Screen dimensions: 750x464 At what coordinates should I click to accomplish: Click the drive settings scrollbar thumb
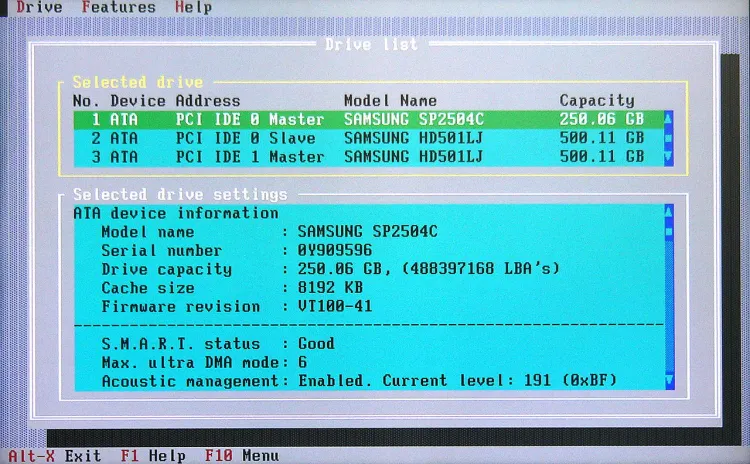click(x=669, y=232)
